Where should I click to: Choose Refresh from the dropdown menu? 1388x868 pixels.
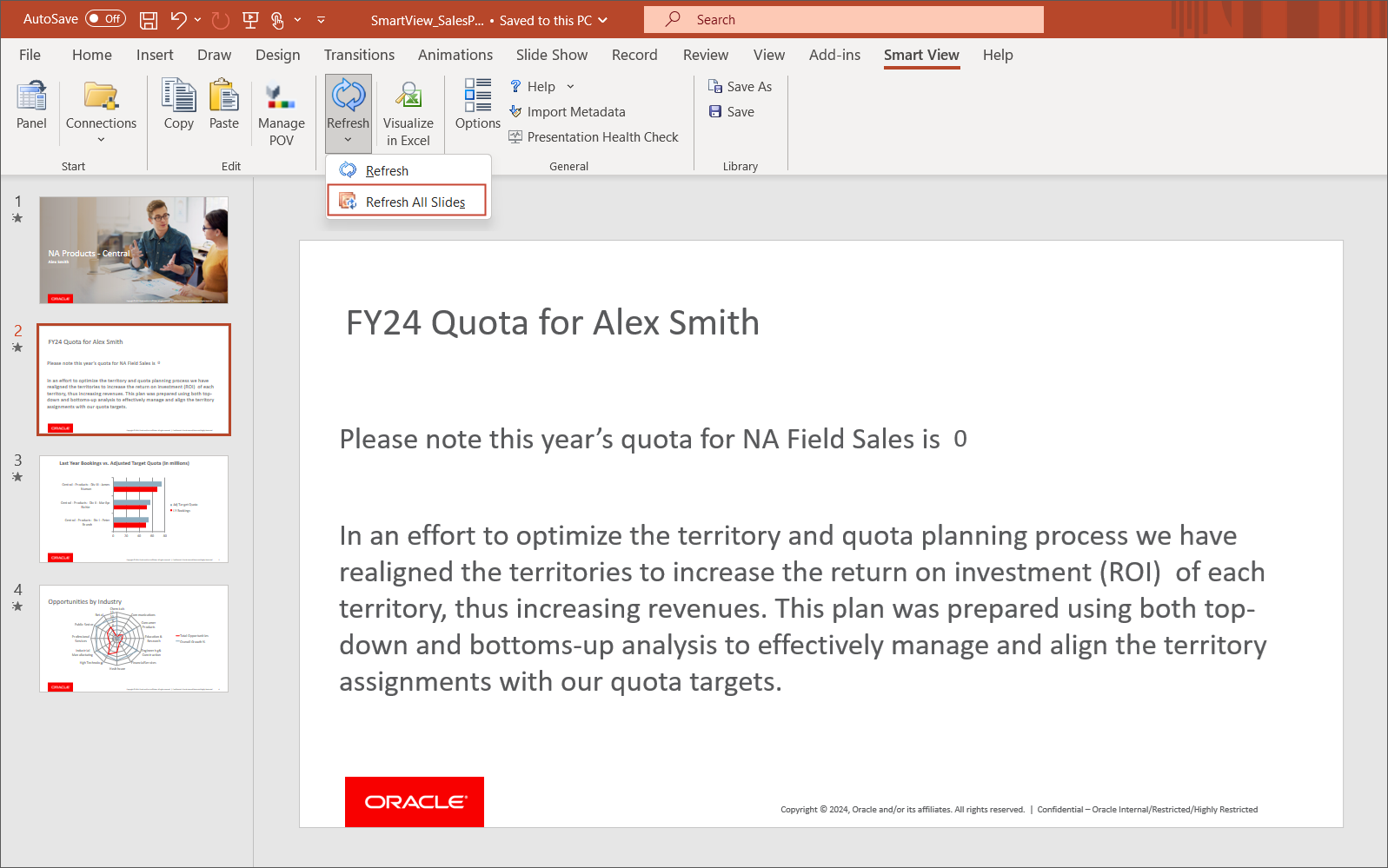pos(408,171)
